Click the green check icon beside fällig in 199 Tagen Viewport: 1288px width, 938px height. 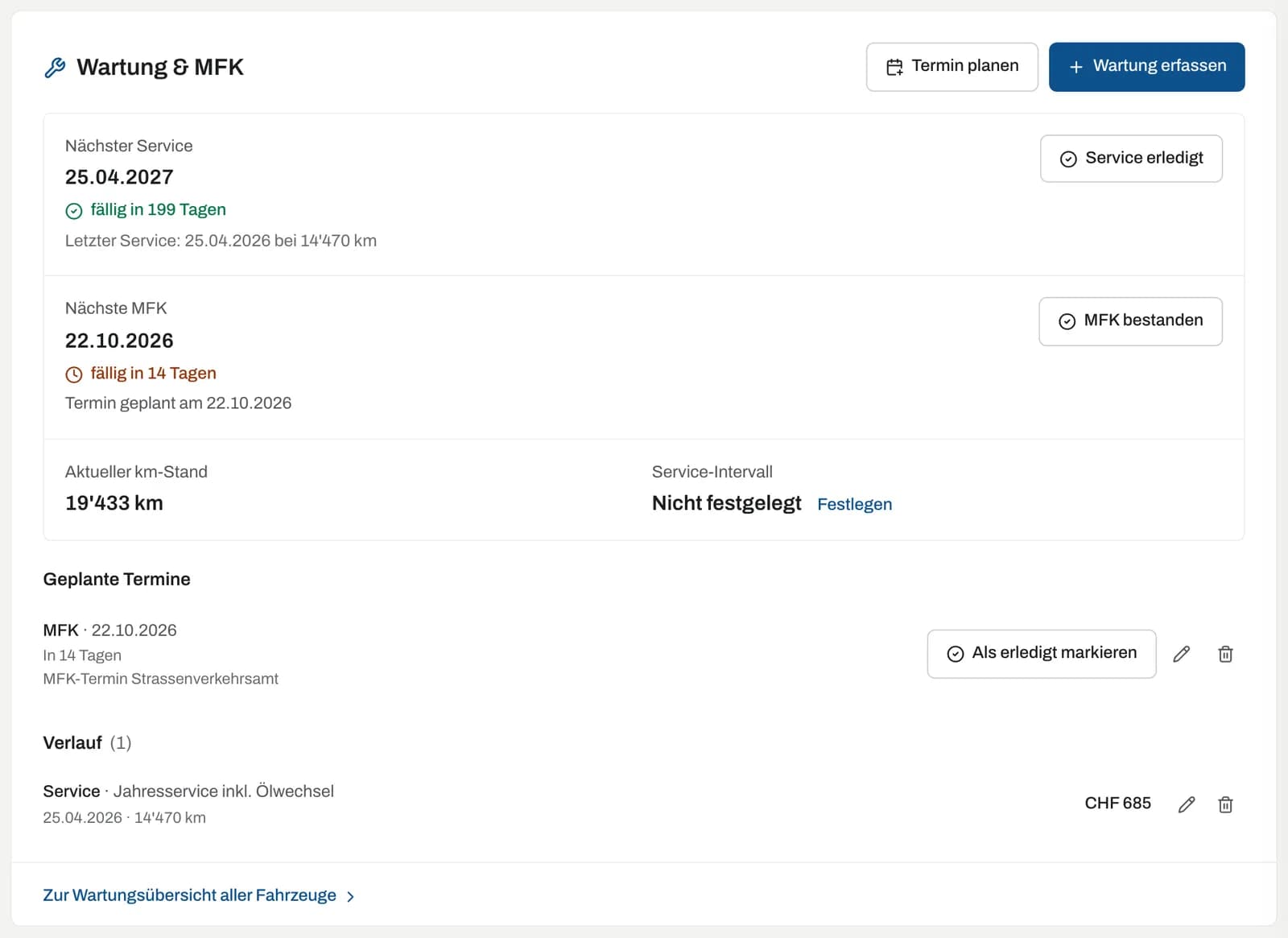pyautogui.click(x=74, y=211)
